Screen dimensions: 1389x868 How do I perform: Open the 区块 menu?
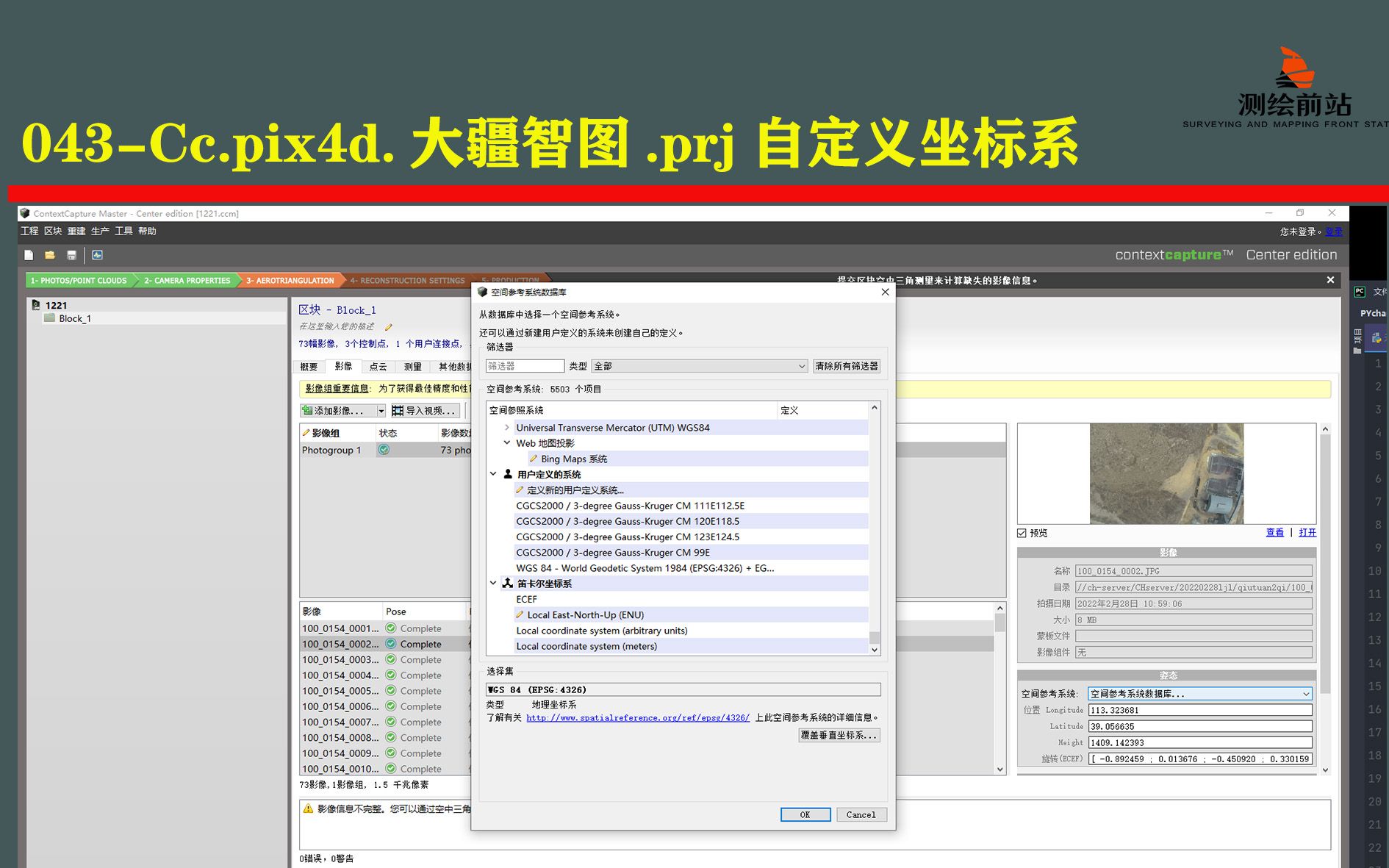point(53,231)
